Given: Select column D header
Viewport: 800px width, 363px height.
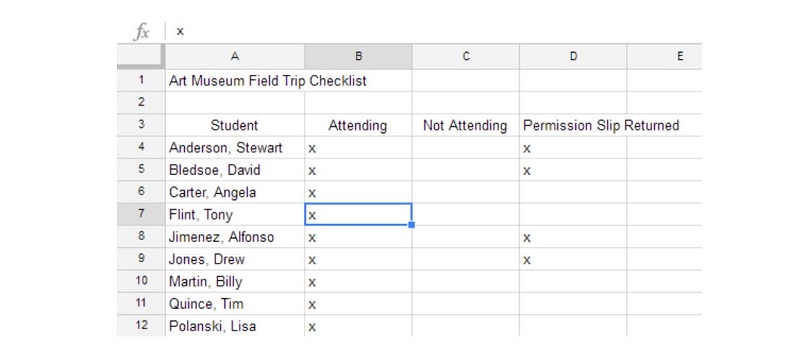Looking at the screenshot, I should coord(573,57).
